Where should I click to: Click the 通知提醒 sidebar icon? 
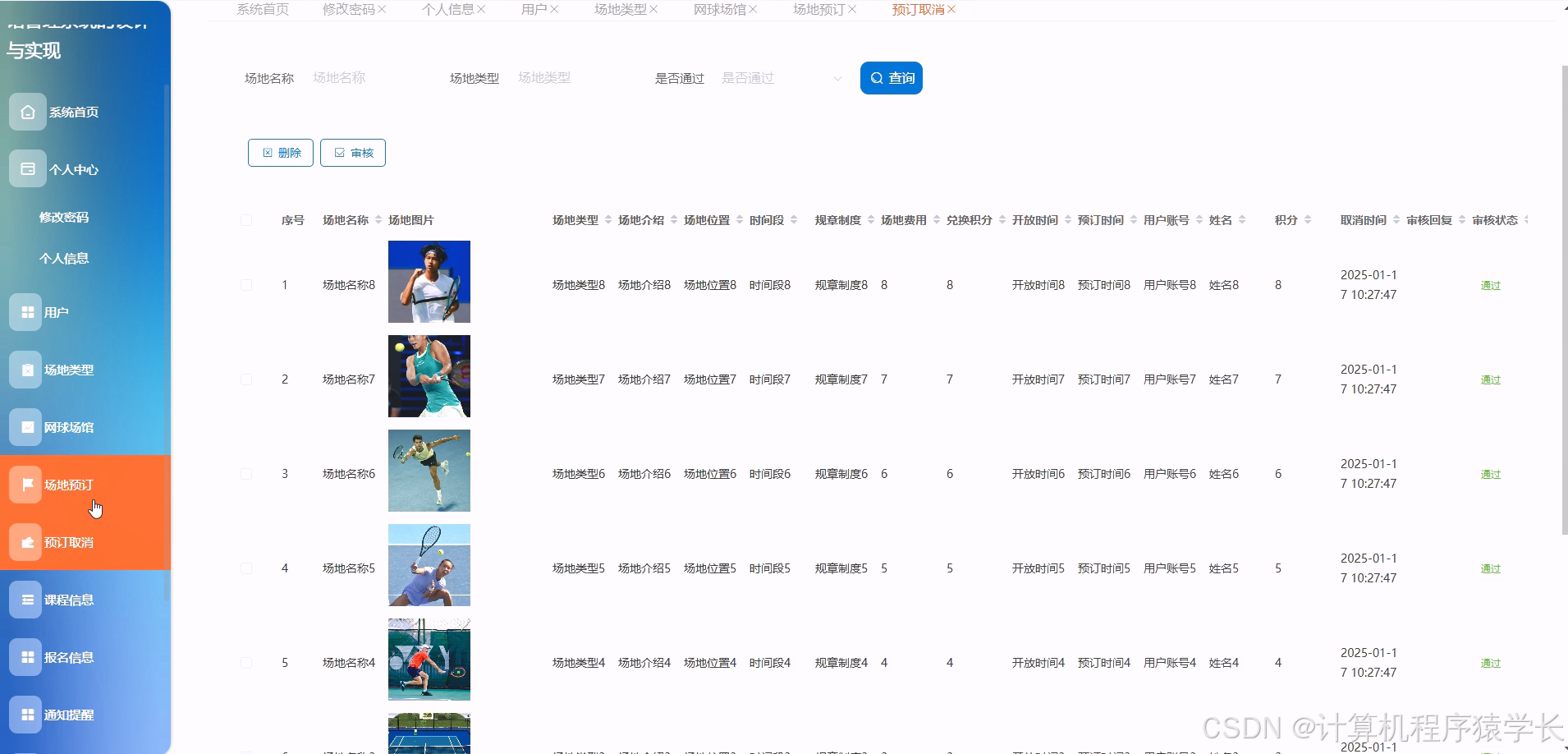coord(25,714)
